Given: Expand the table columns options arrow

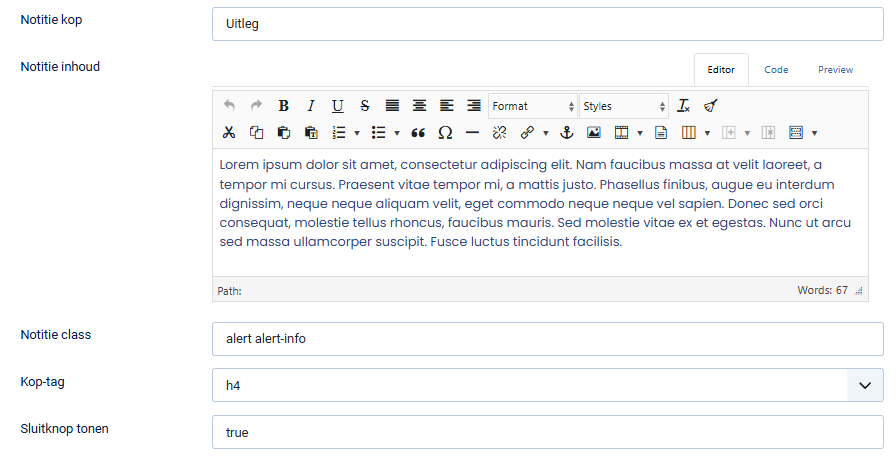Looking at the screenshot, I should [x=707, y=133].
